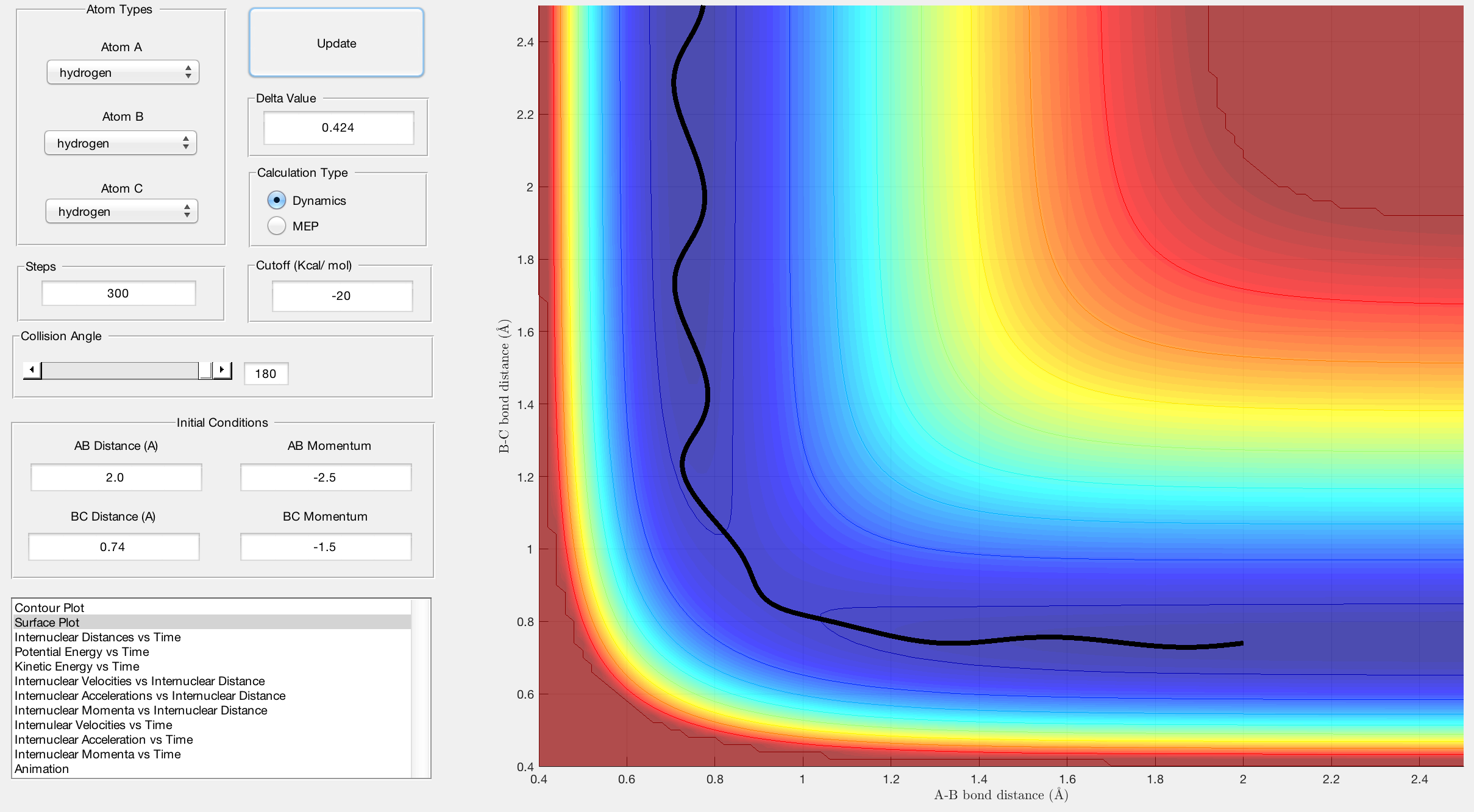Choose Contour Plot from the list

pyautogui.click(x=49, y=608)
